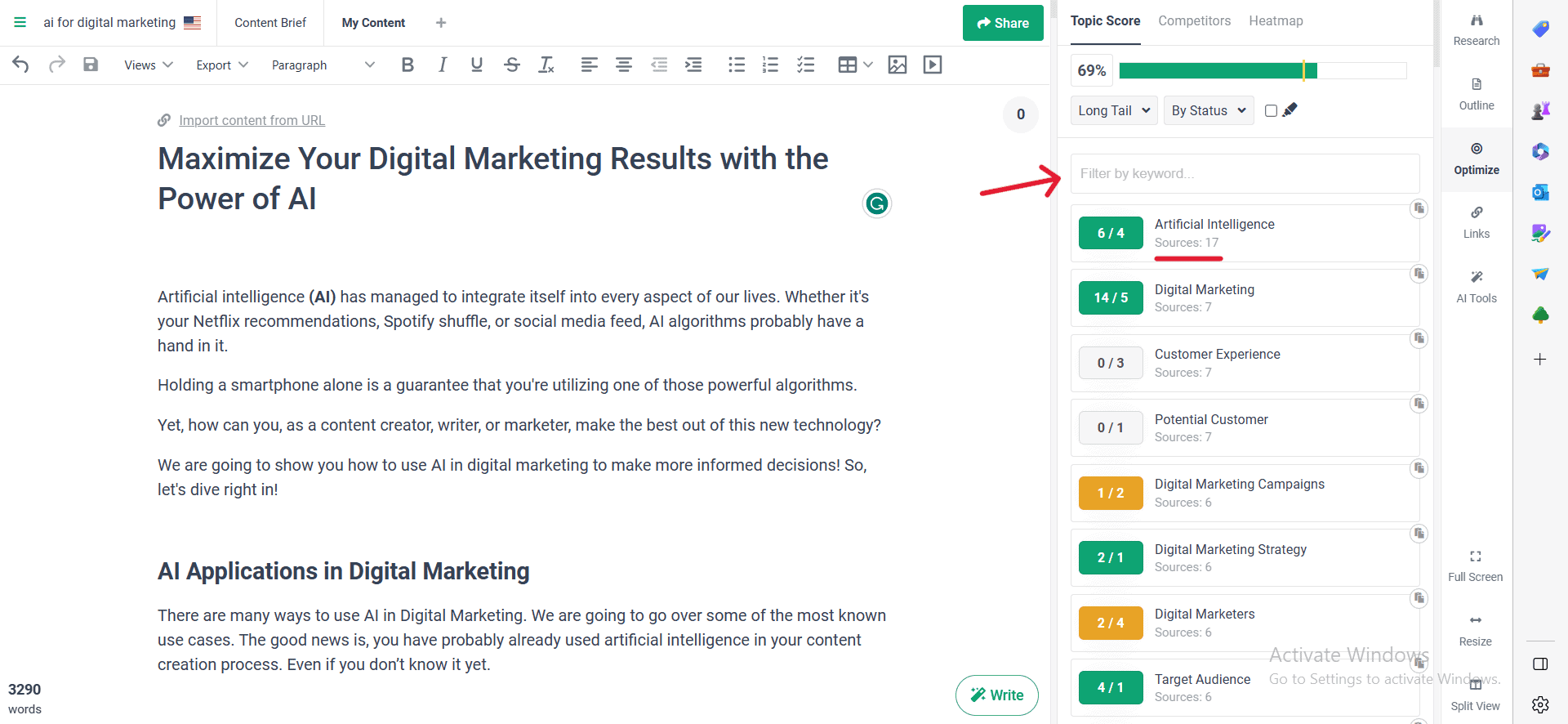1568x724 pixels.
Task: Click the Digital Marketing Strategy score badge
Action: click(1111, 557)
